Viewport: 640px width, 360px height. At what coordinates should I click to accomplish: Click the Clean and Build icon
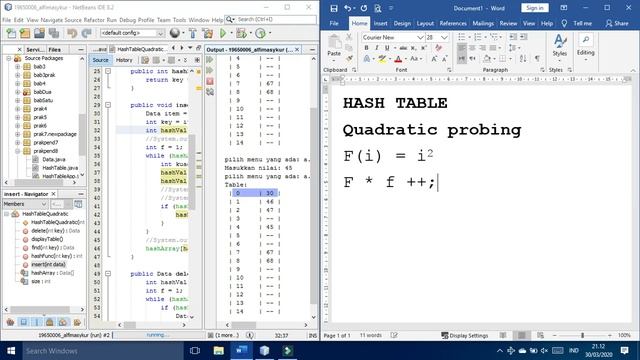pos(207,33)
